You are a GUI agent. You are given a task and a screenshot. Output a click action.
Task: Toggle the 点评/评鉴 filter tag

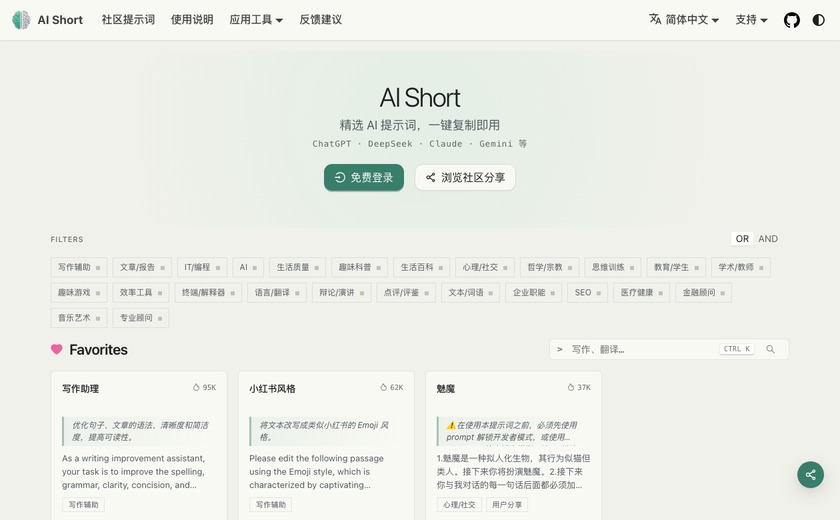(406, 292)
